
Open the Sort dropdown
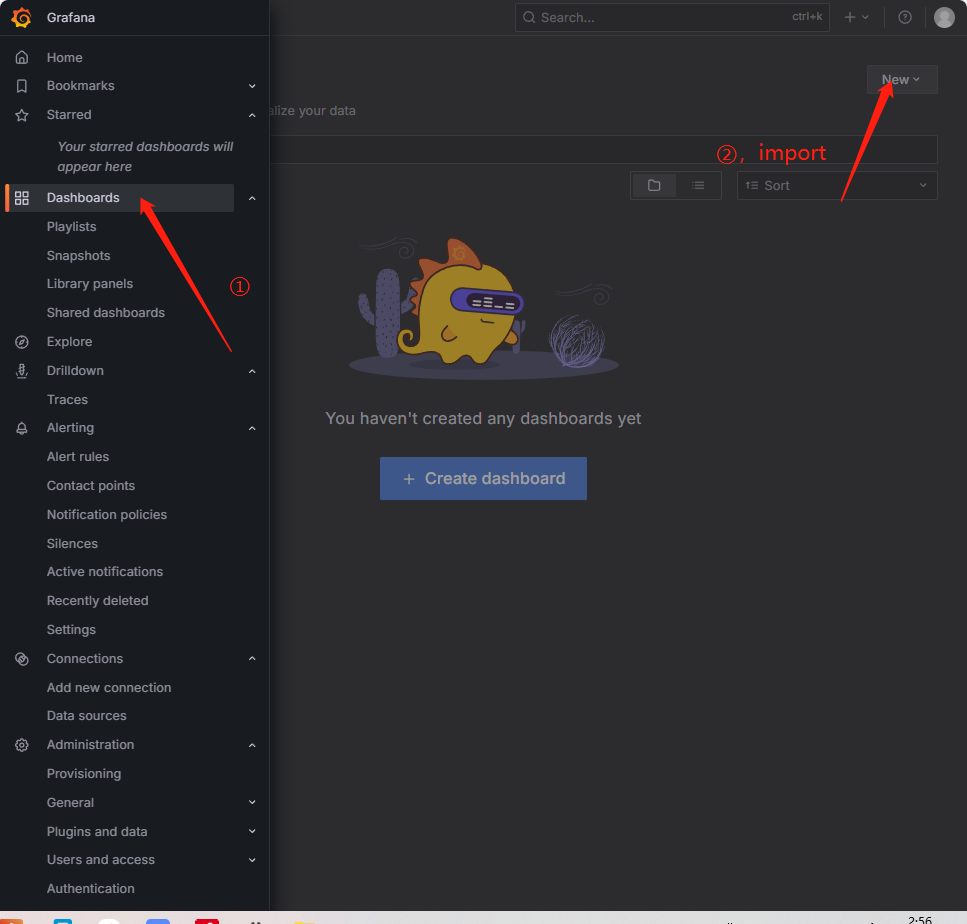point(836,185)
